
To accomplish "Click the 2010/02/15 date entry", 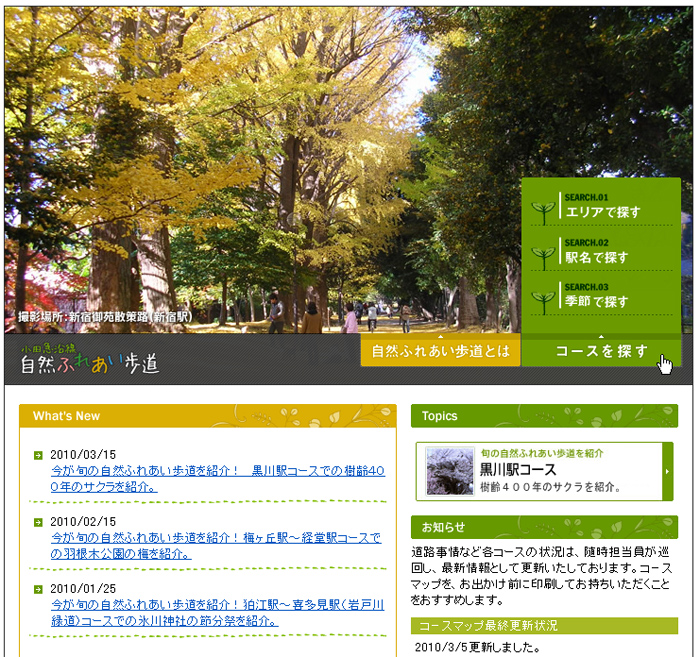I will coord(83,522).
